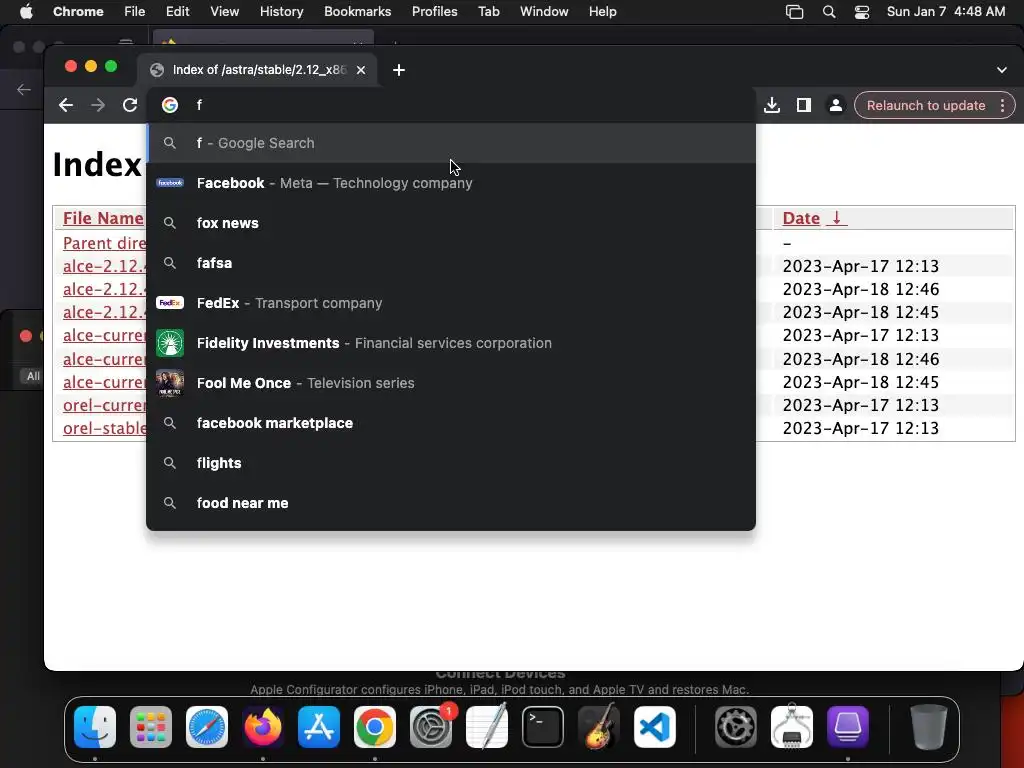Open the Help menu
The width and height of the screenshot is (1024, 768).
(602, 11)
